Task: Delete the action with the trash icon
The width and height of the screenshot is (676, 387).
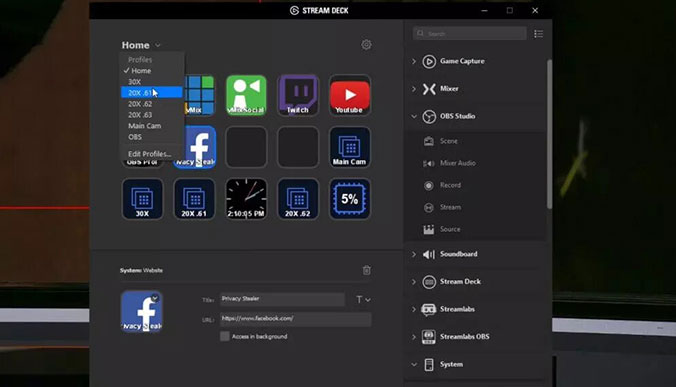Action: [x=366, y=270]
